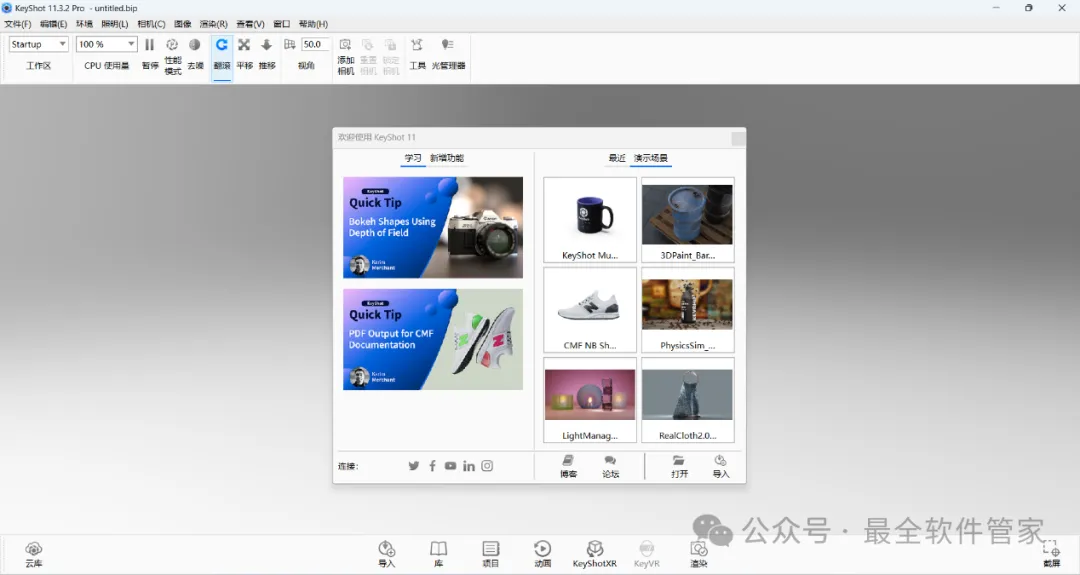This screenshot has height=575, width=1080.
Task: Open the 图像 menu
Action: click(183, 24)
